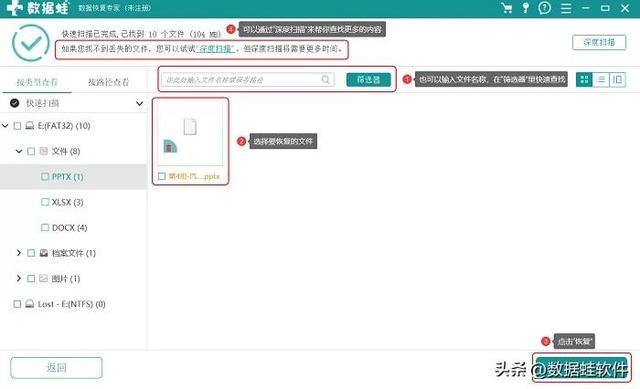This screenshot has height=389, width=640.
Task: Check the XLSX (3) checkbox
Action: [x=45, y=202]
